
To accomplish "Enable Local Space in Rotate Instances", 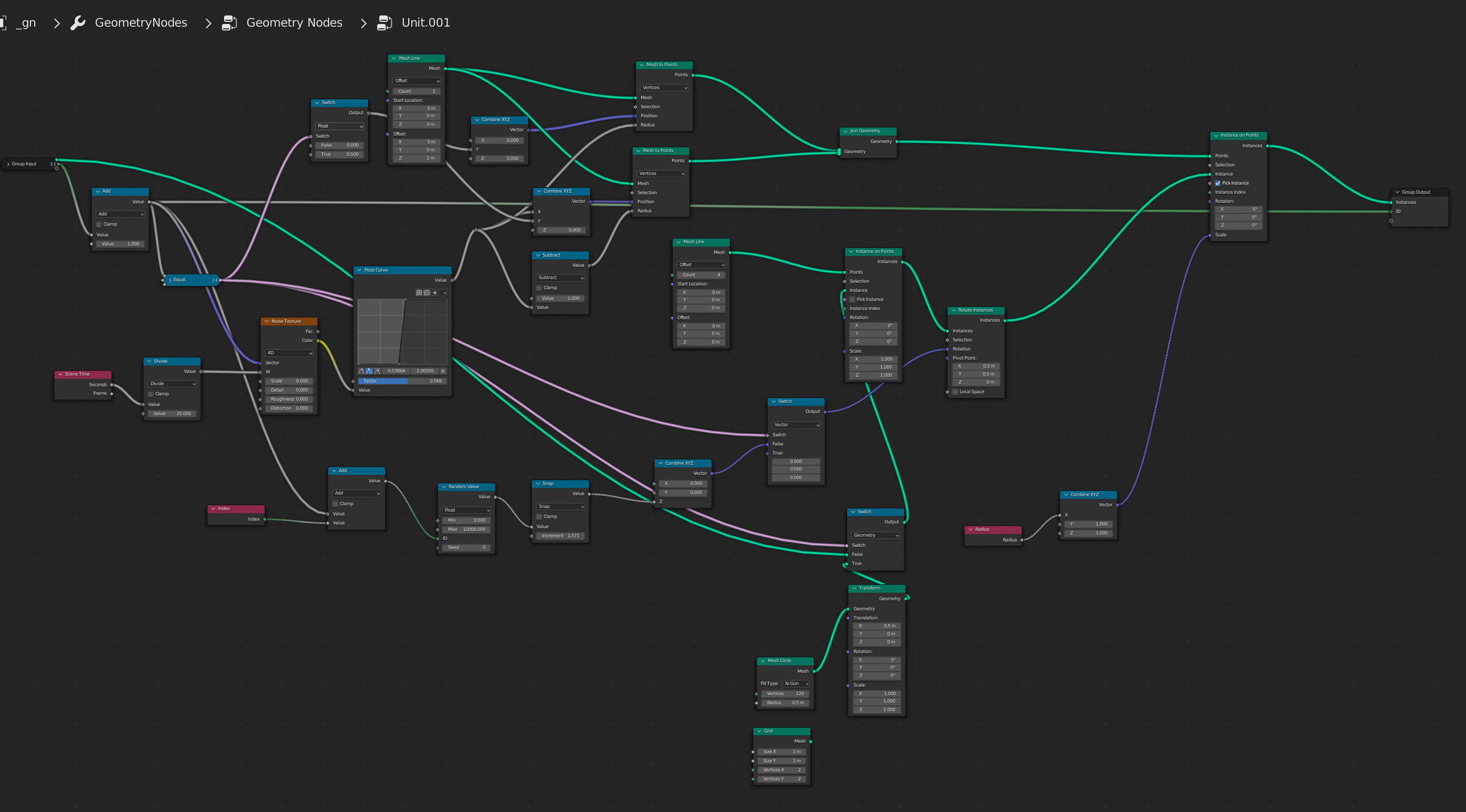I will coord(955,392).
